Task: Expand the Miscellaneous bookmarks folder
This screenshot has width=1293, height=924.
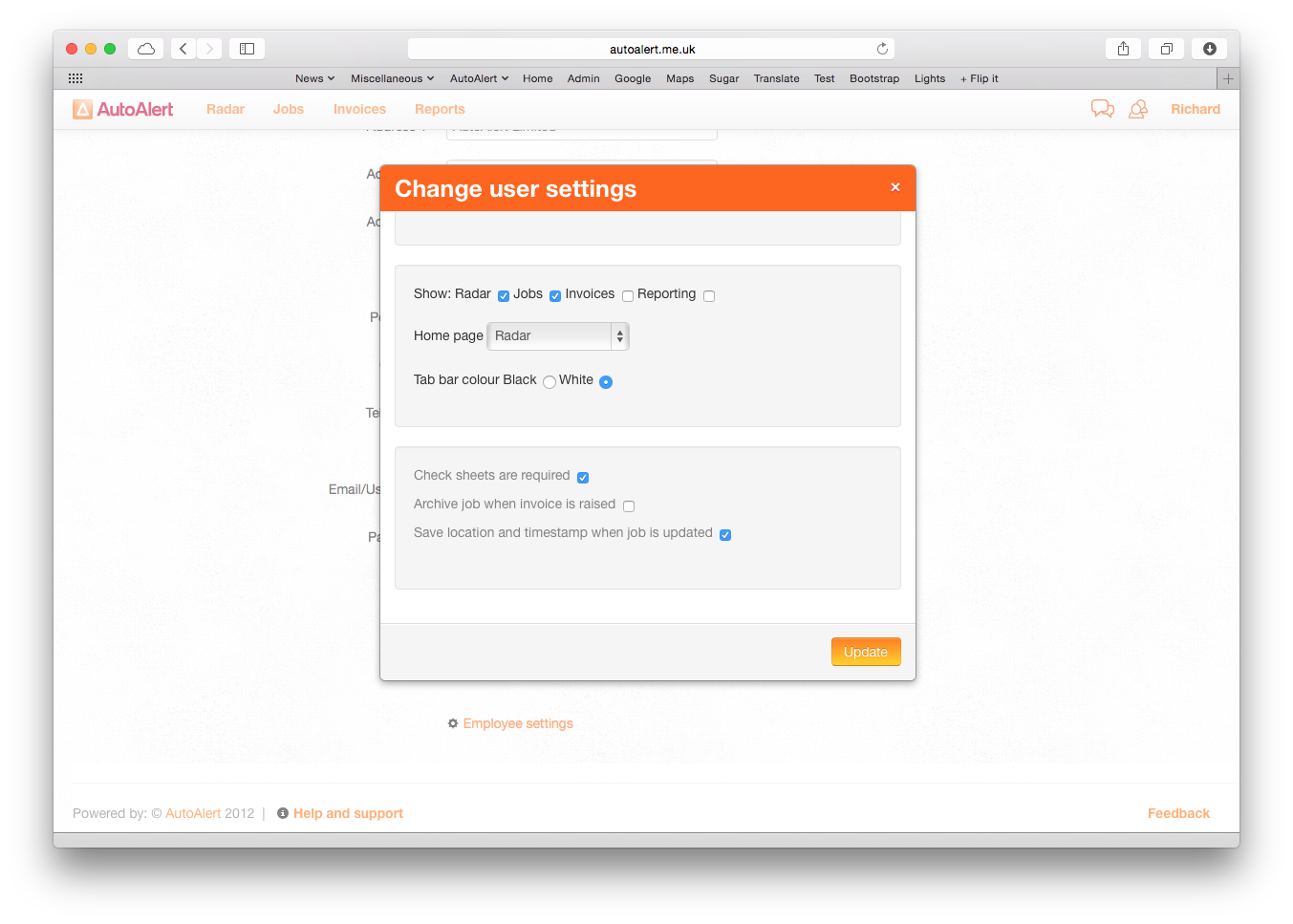Action: [x=392, y=78]
